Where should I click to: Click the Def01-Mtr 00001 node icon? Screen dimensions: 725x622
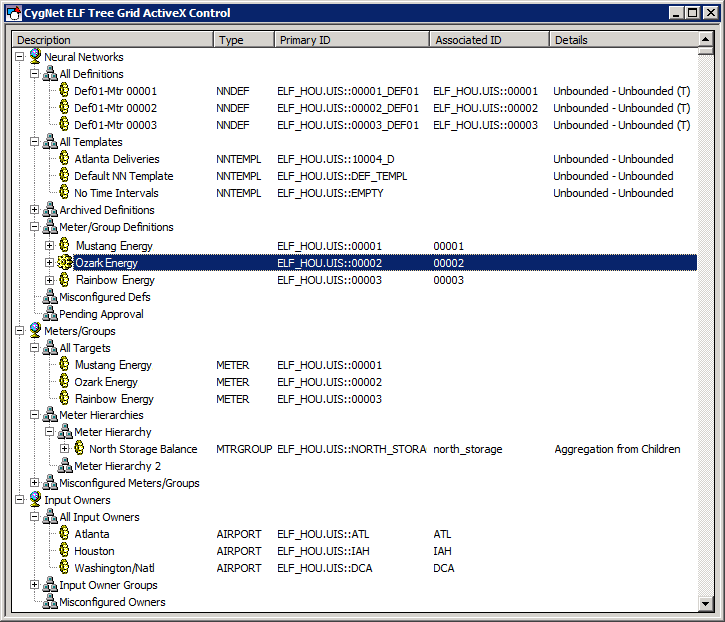[65, 90]
